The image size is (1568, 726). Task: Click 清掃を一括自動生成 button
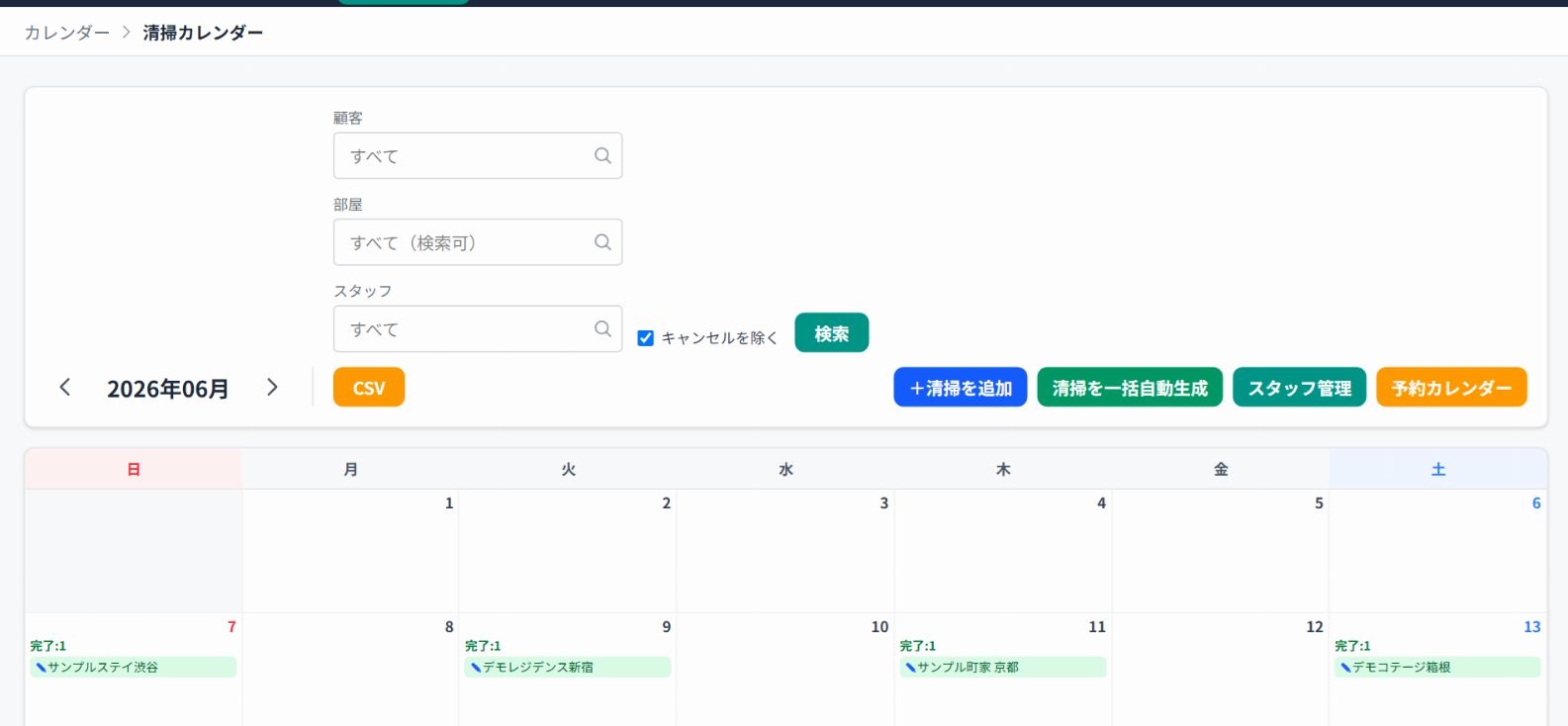[x=1130, y=388]
